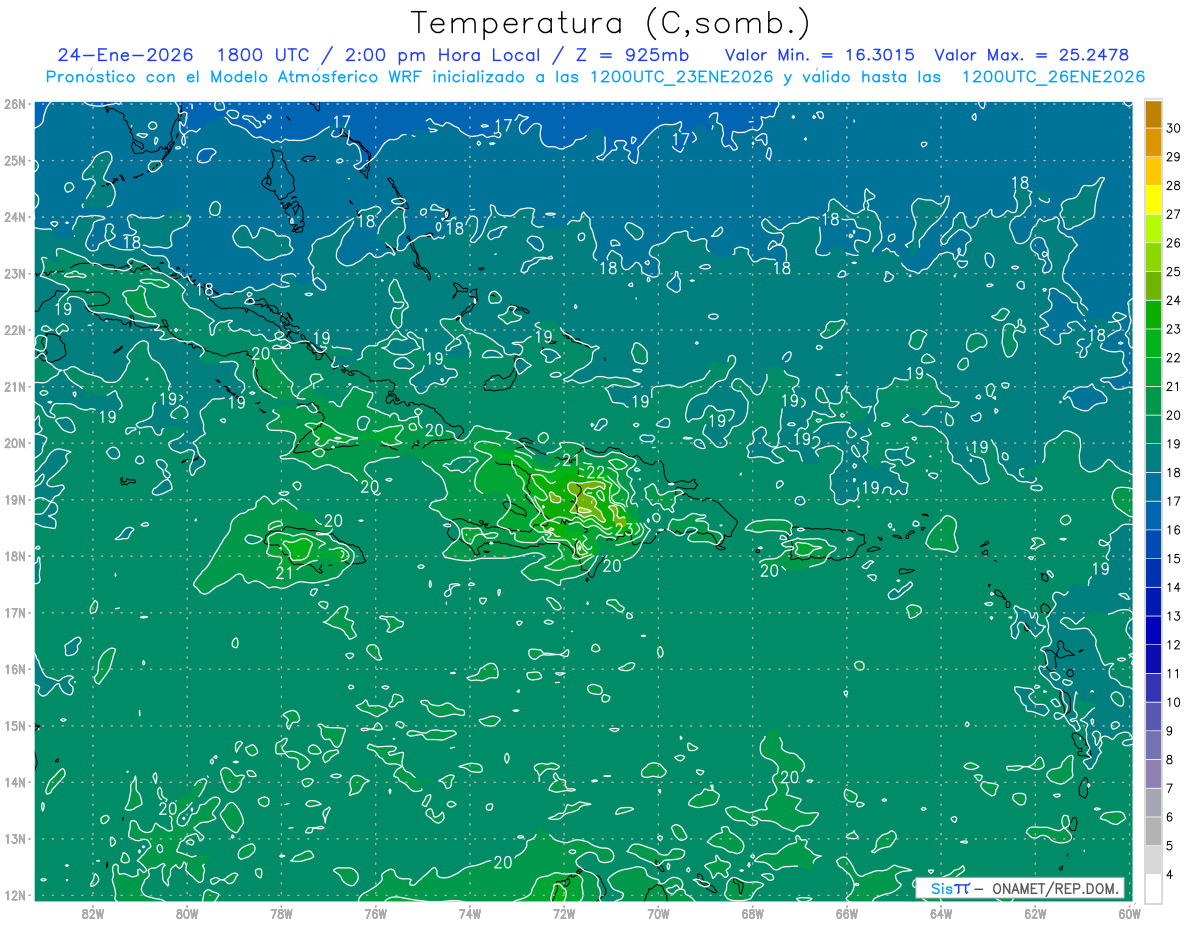Screen dimensions: 1200x927
Task: Click 'Valor Min. = 16.3015' value
Action: 821,55
